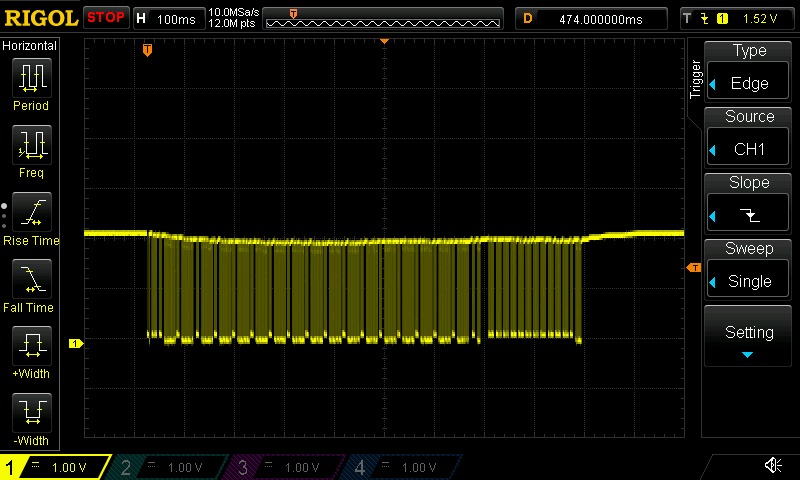Choose the Fall Time measurement

30,285
